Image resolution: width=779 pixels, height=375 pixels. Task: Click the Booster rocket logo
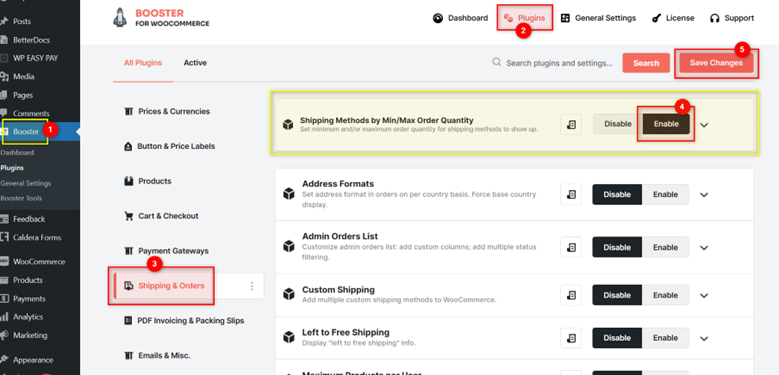120,17
